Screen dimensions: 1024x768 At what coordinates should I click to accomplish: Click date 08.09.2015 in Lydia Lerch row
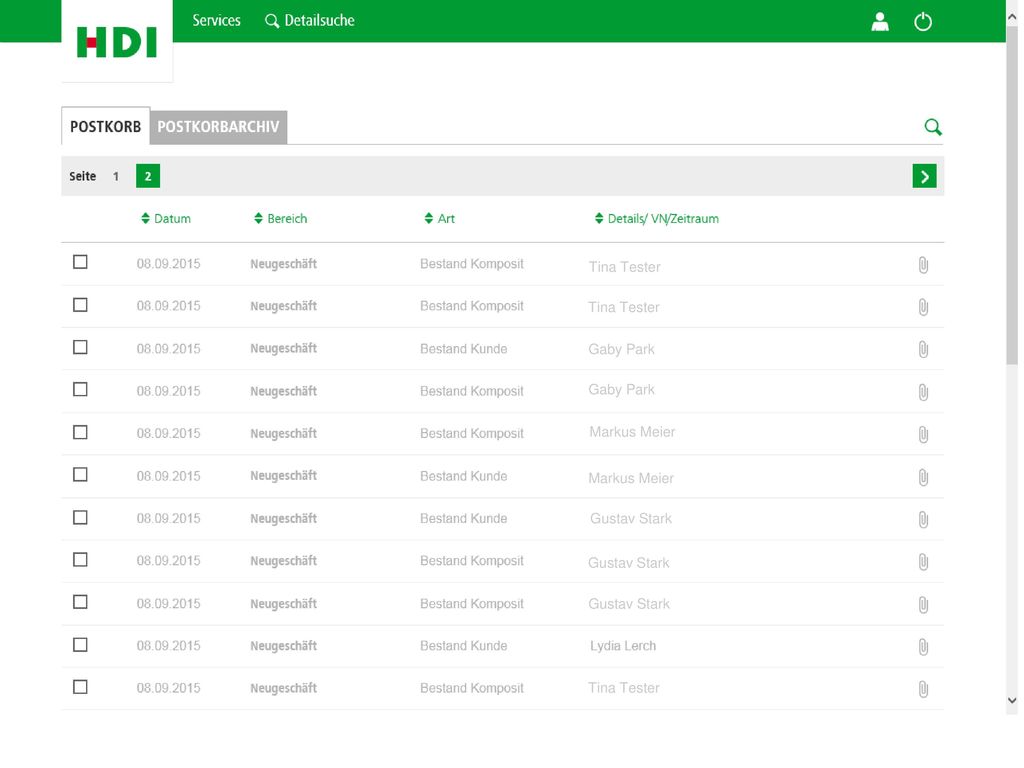coord(168,646)
